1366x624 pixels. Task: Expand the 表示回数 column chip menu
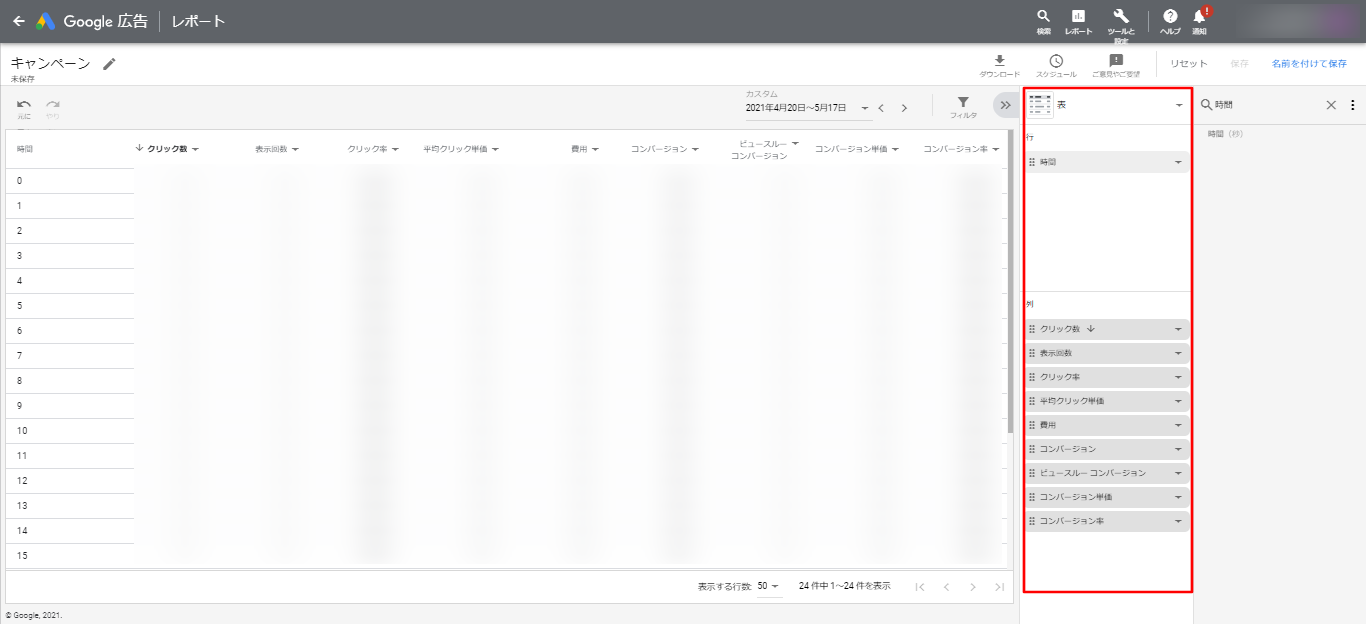1178,353
